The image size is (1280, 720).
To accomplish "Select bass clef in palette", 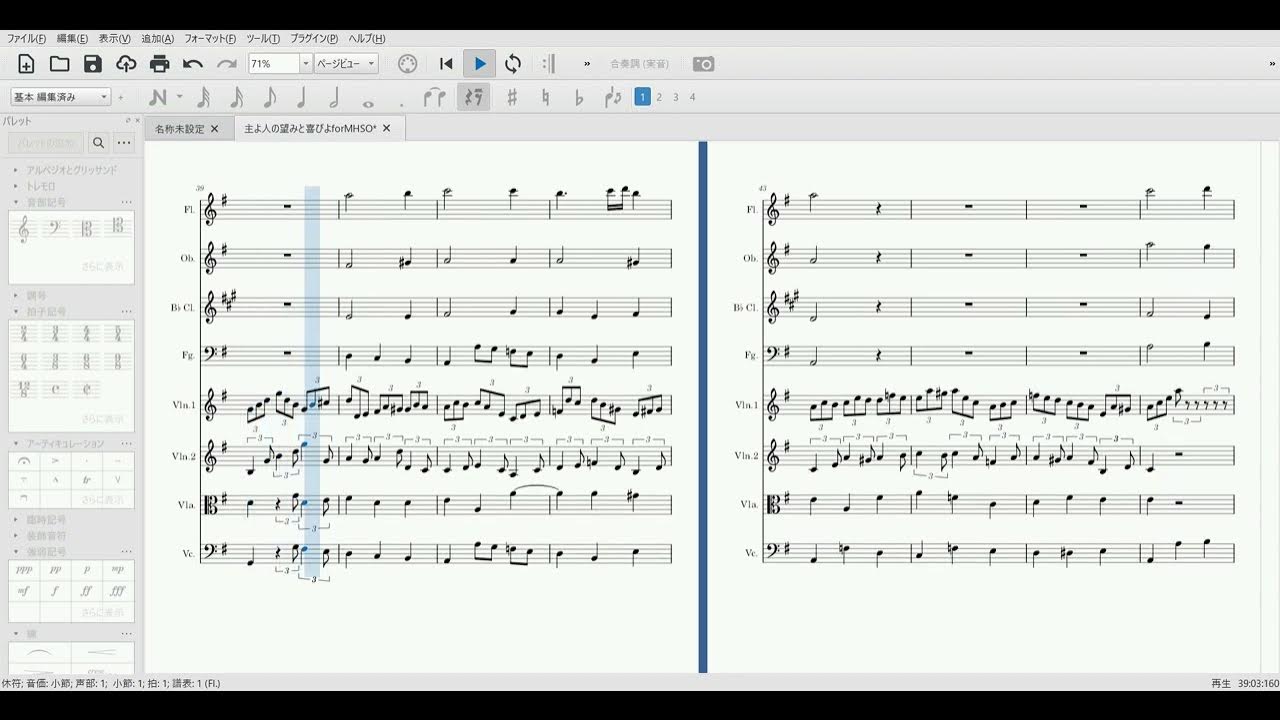I will pos(56,229).
